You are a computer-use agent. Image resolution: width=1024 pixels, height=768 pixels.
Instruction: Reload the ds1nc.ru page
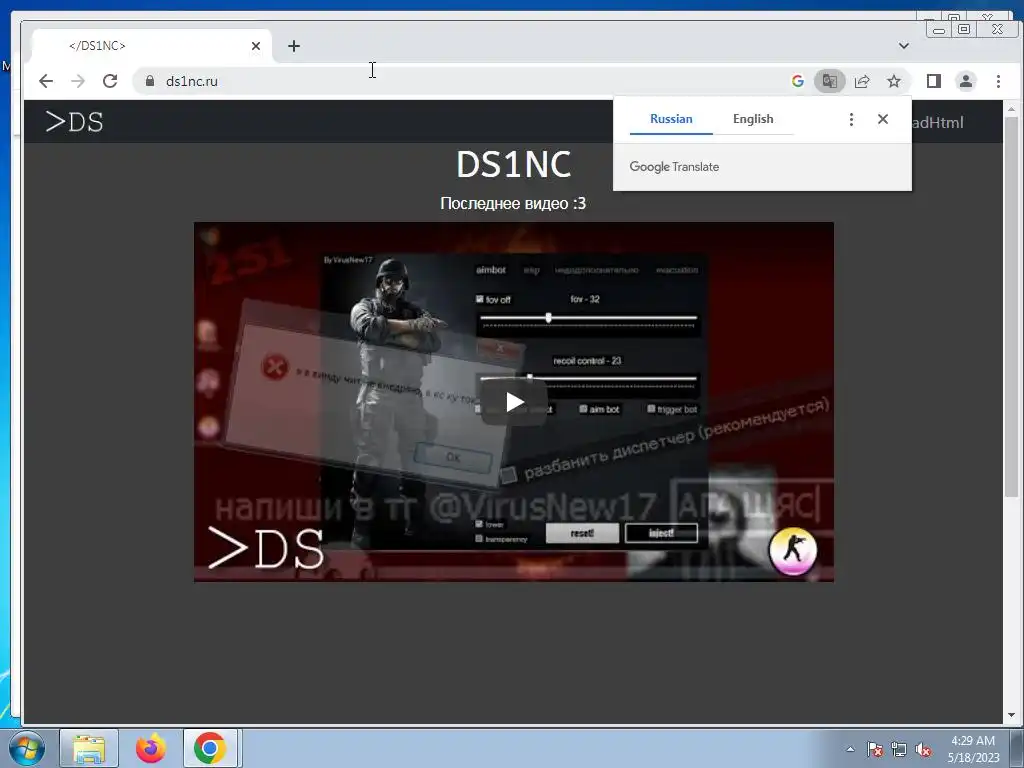pos(110,81)
